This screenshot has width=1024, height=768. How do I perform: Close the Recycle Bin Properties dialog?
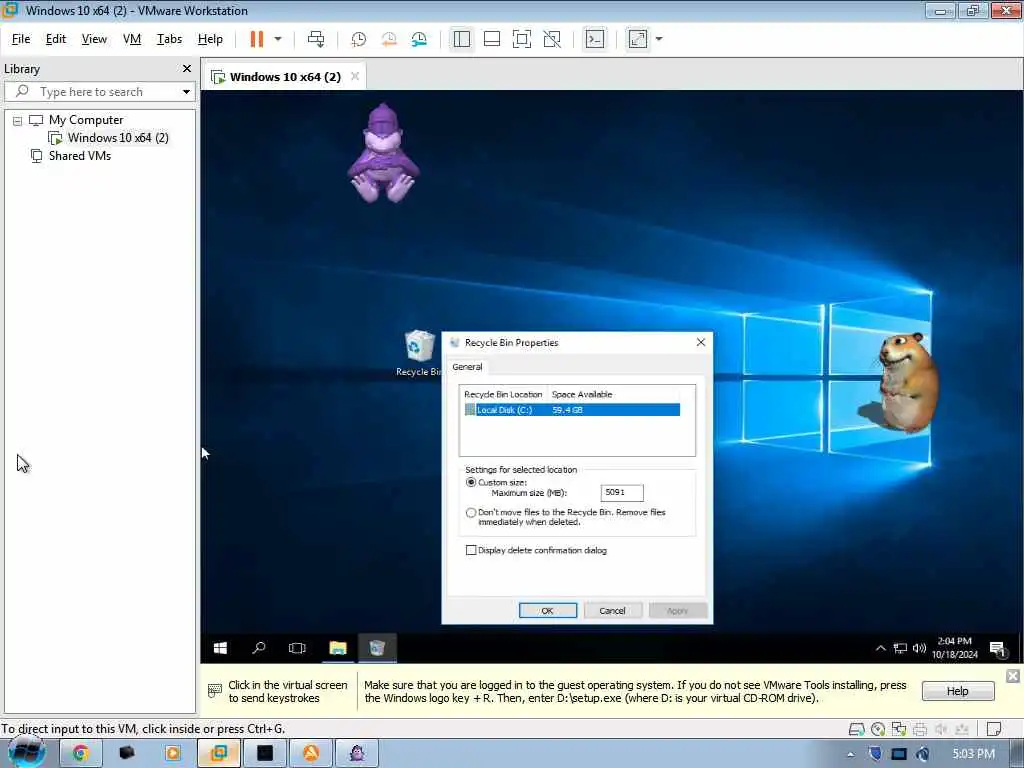701,342
